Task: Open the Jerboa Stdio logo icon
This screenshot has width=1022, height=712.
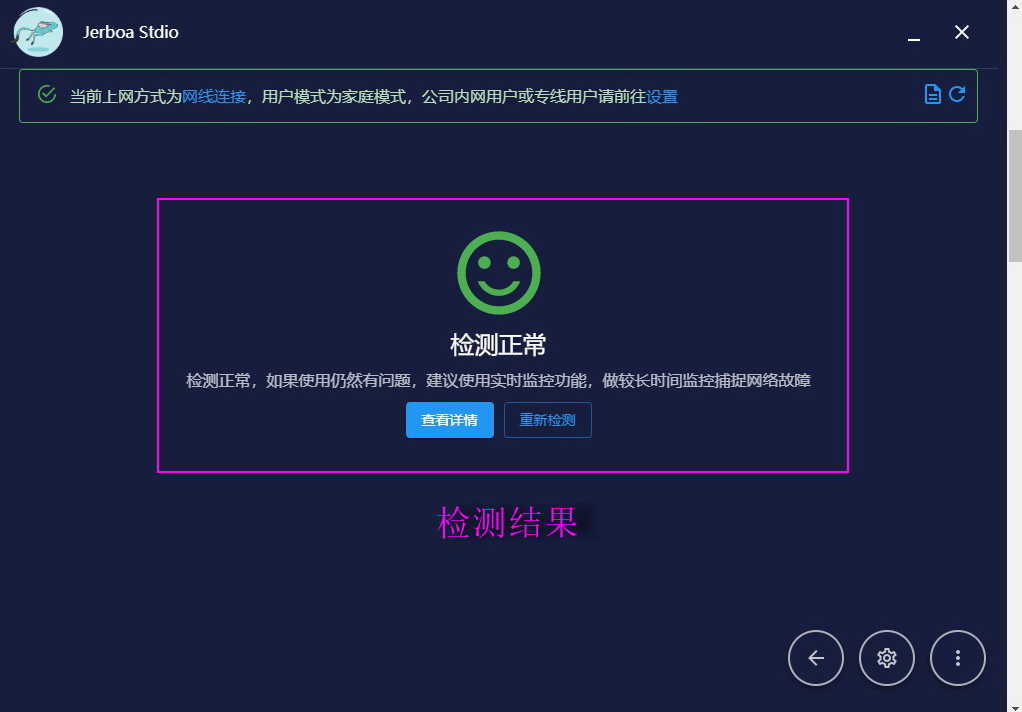Action: click(x=36, y=32)
